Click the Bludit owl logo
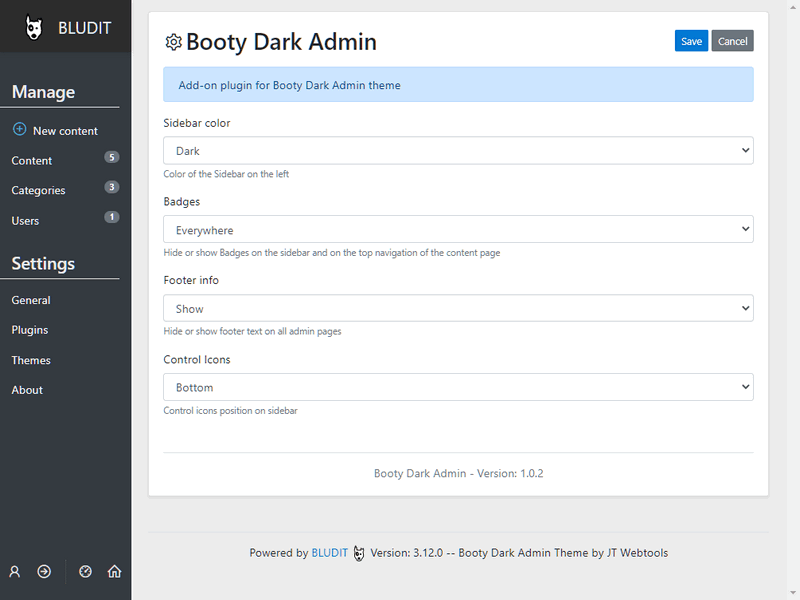The width and height of the screenshot is (800, 600). [34, 27]
